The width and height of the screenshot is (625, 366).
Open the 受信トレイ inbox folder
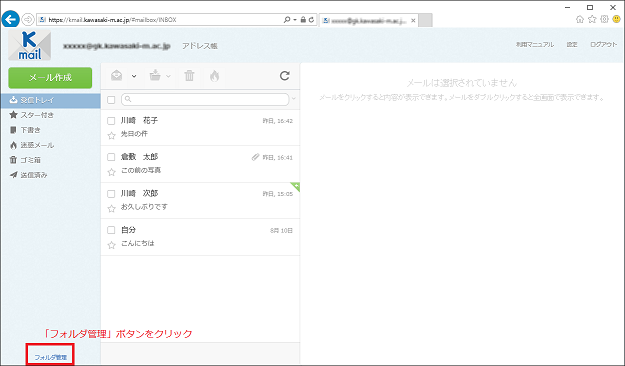pos(50,100)
